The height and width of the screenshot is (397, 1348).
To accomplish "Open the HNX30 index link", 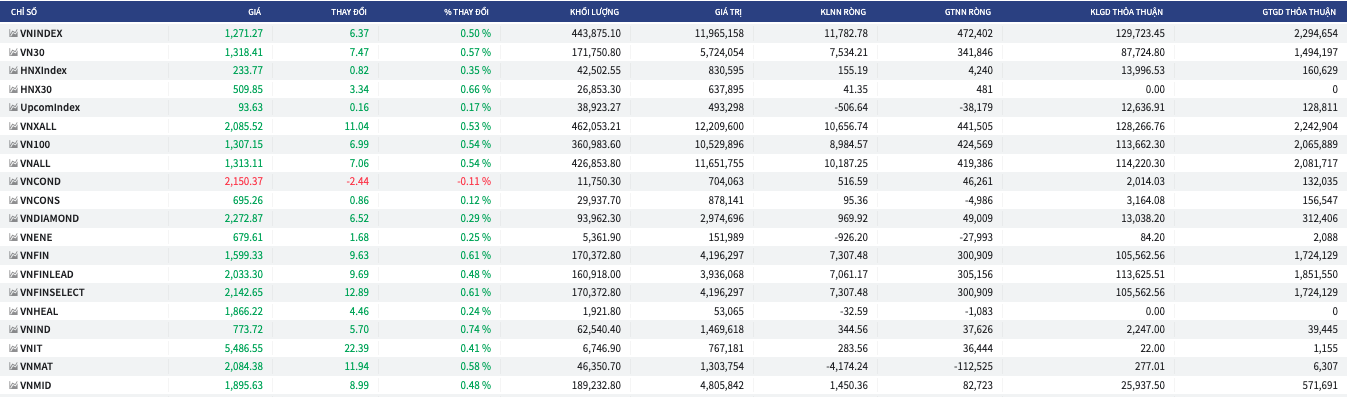I will (36, 89).
